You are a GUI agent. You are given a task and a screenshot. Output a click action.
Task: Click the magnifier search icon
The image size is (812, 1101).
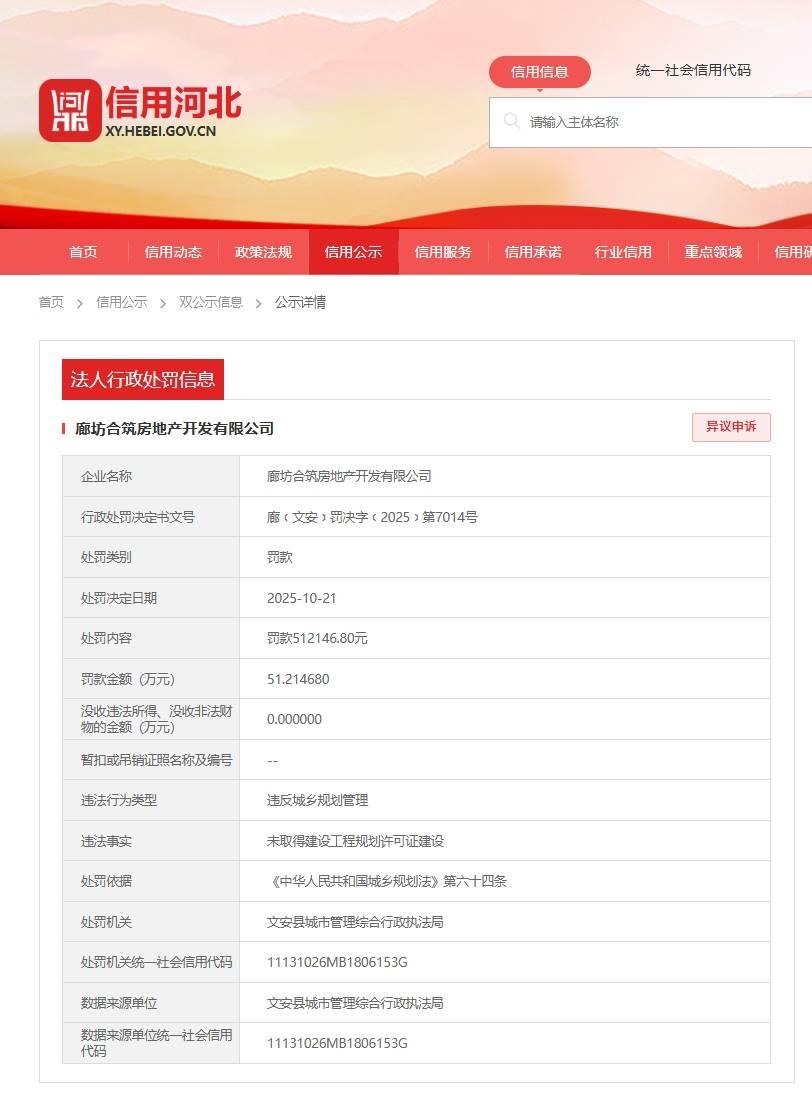511,122
